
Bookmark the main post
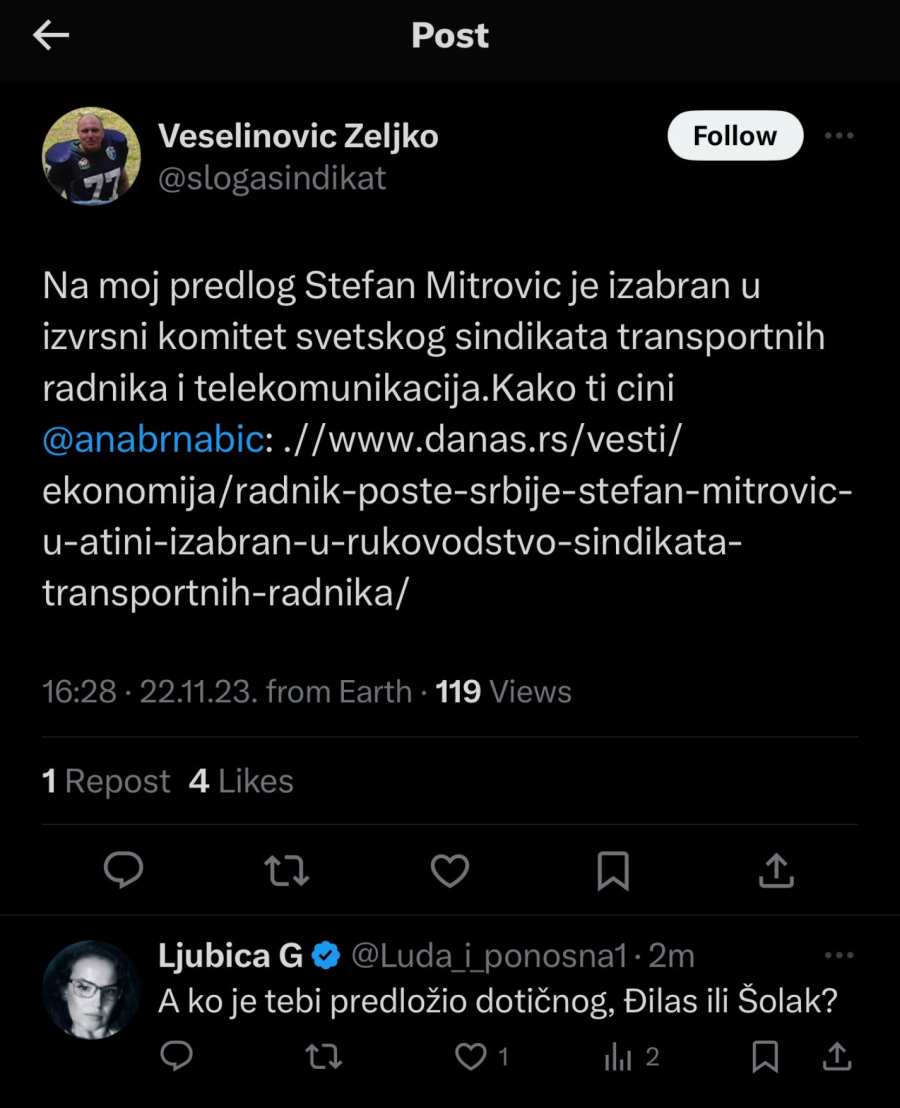[x=613, y=871]
